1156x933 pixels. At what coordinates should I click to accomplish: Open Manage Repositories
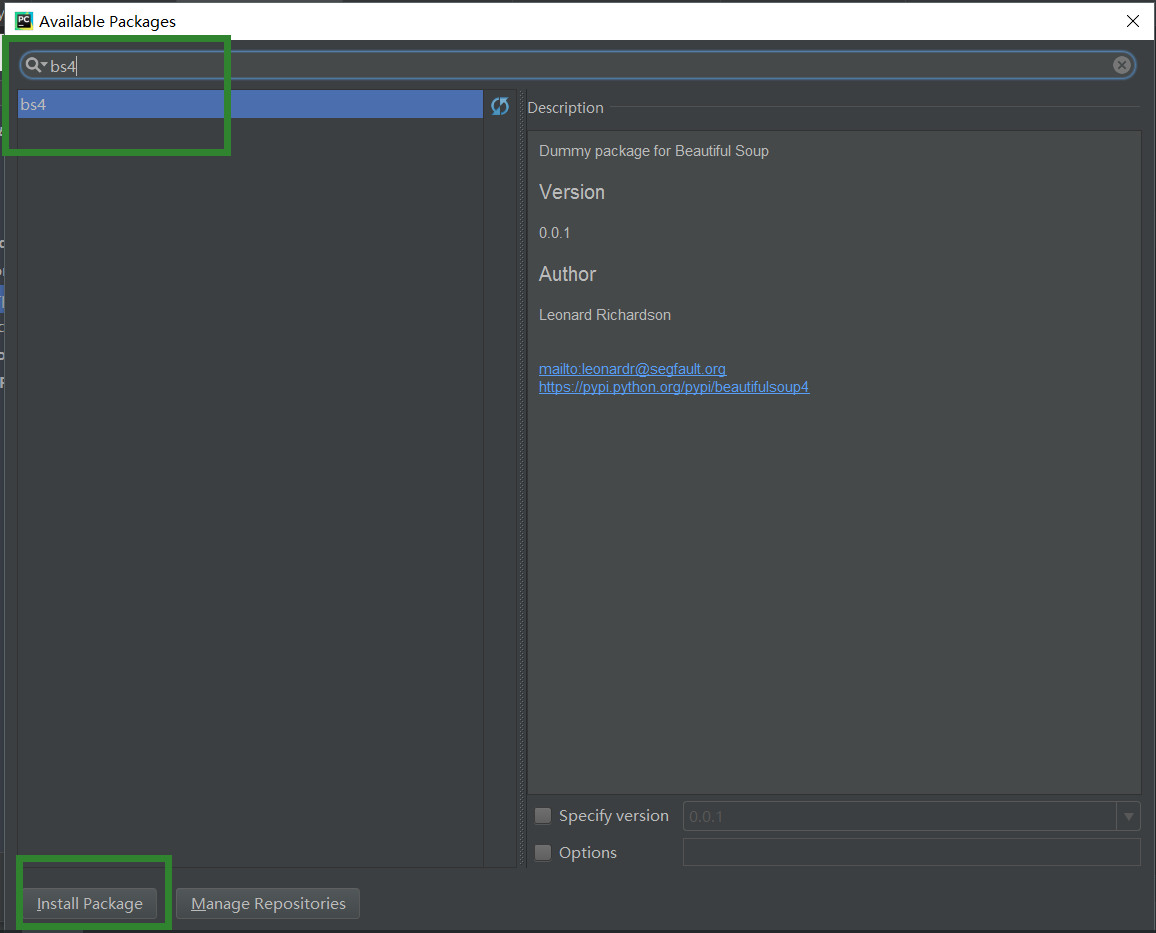pyautogui.click(x=268, y=904)
